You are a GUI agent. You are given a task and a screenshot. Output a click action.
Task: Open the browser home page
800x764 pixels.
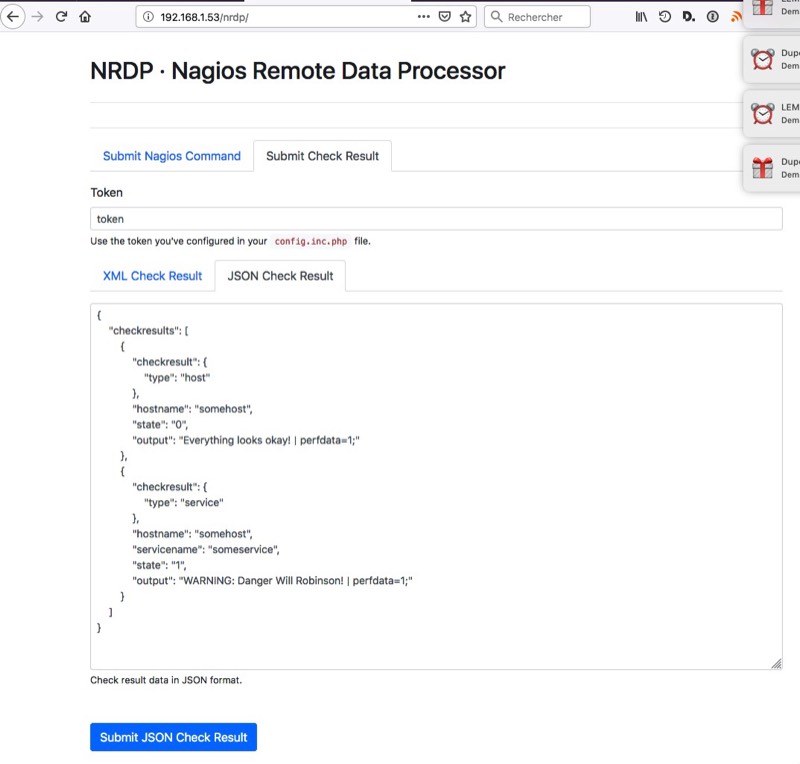(x=85, y=17)
